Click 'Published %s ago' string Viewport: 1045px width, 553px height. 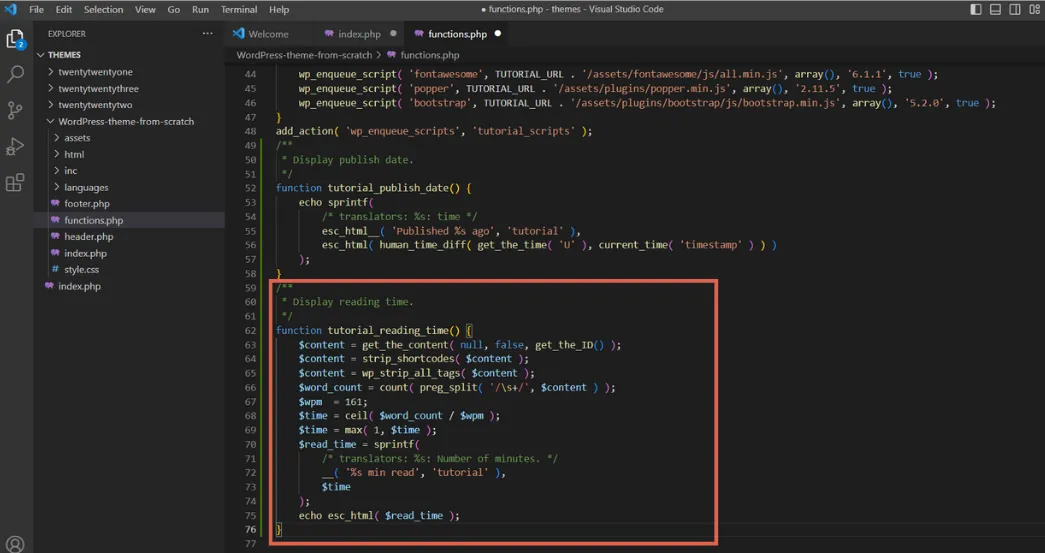pyautogui.click(x=443, y=231)
